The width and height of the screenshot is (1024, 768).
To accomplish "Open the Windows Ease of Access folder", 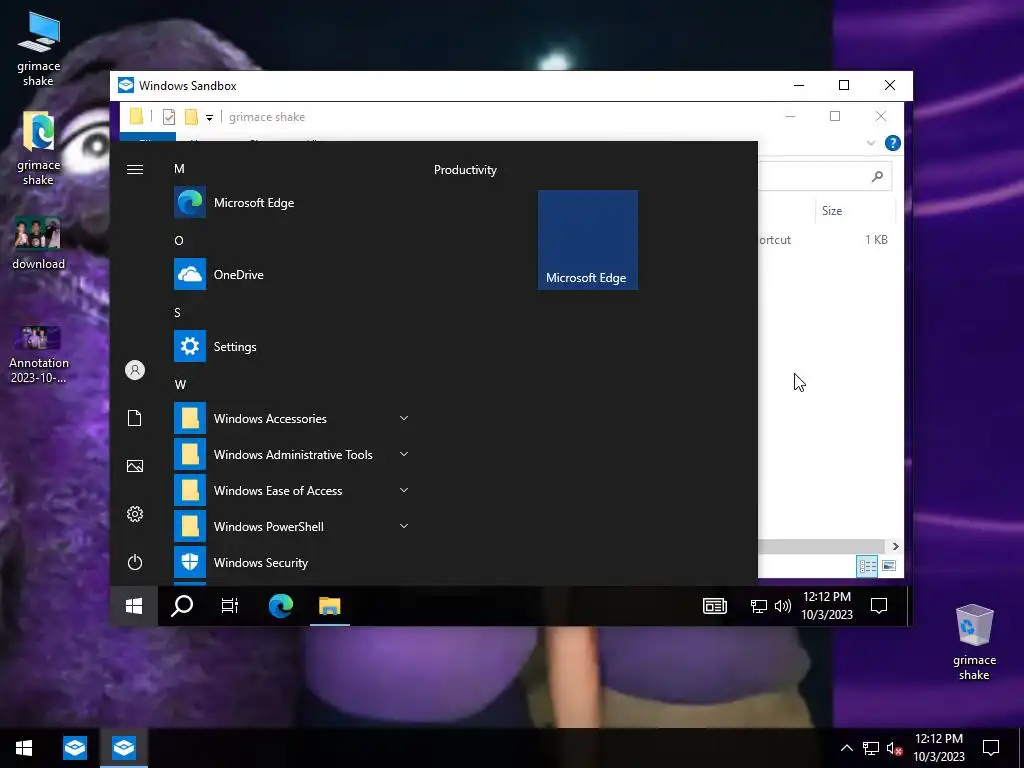I will coord(292,490).
